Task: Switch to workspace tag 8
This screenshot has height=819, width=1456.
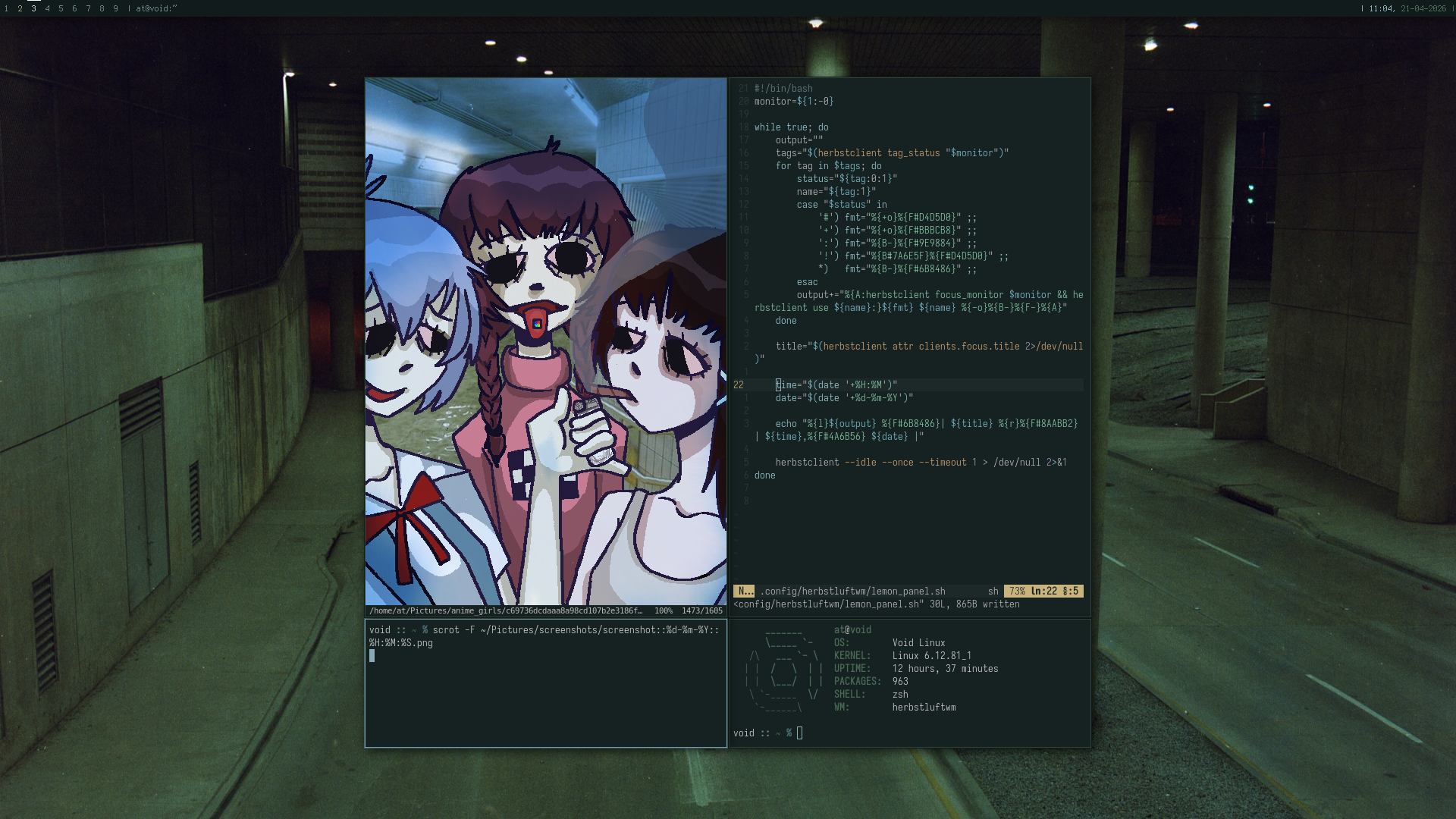Action: tap(102, 8)
